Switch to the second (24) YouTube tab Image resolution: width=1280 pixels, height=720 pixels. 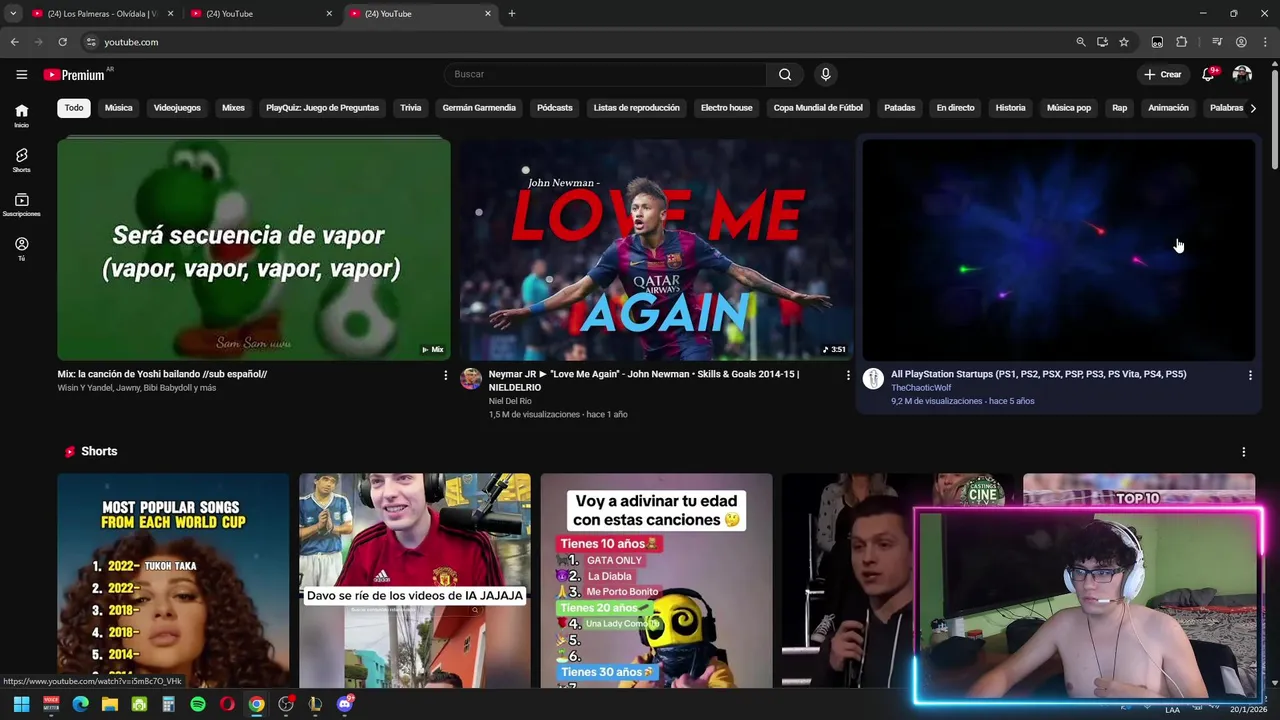[x=260, y=14]
